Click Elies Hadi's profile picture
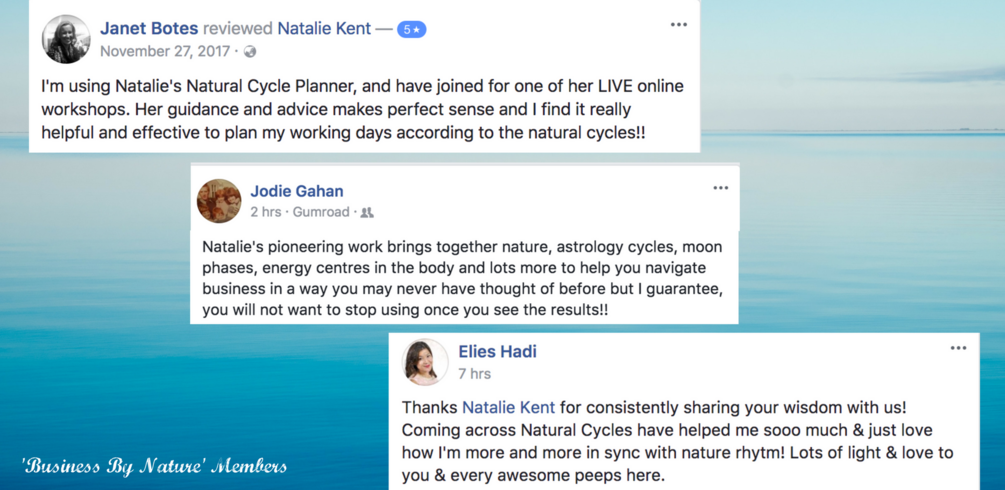 pos(425,362)
